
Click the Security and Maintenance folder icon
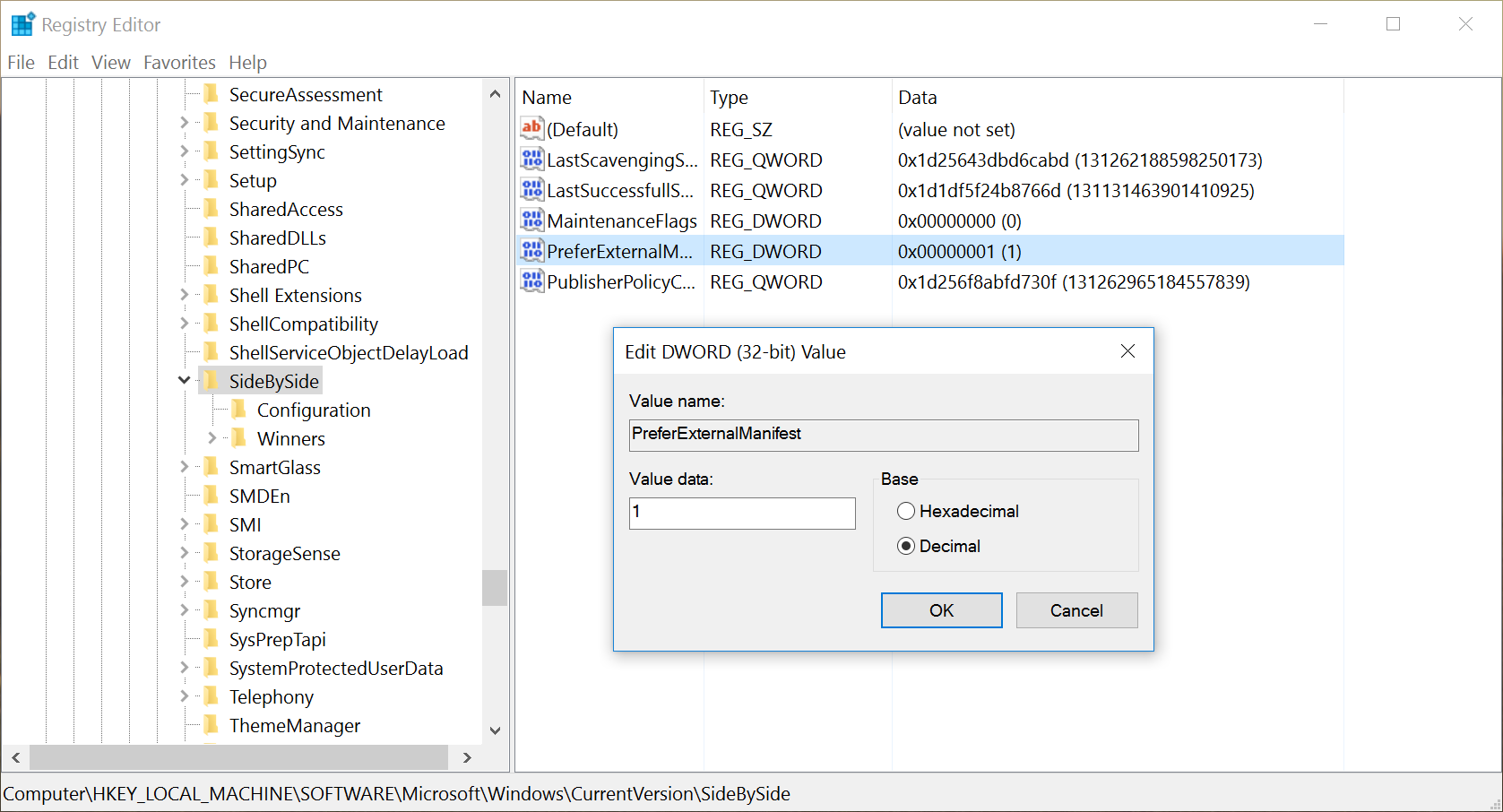coord(212,123)
